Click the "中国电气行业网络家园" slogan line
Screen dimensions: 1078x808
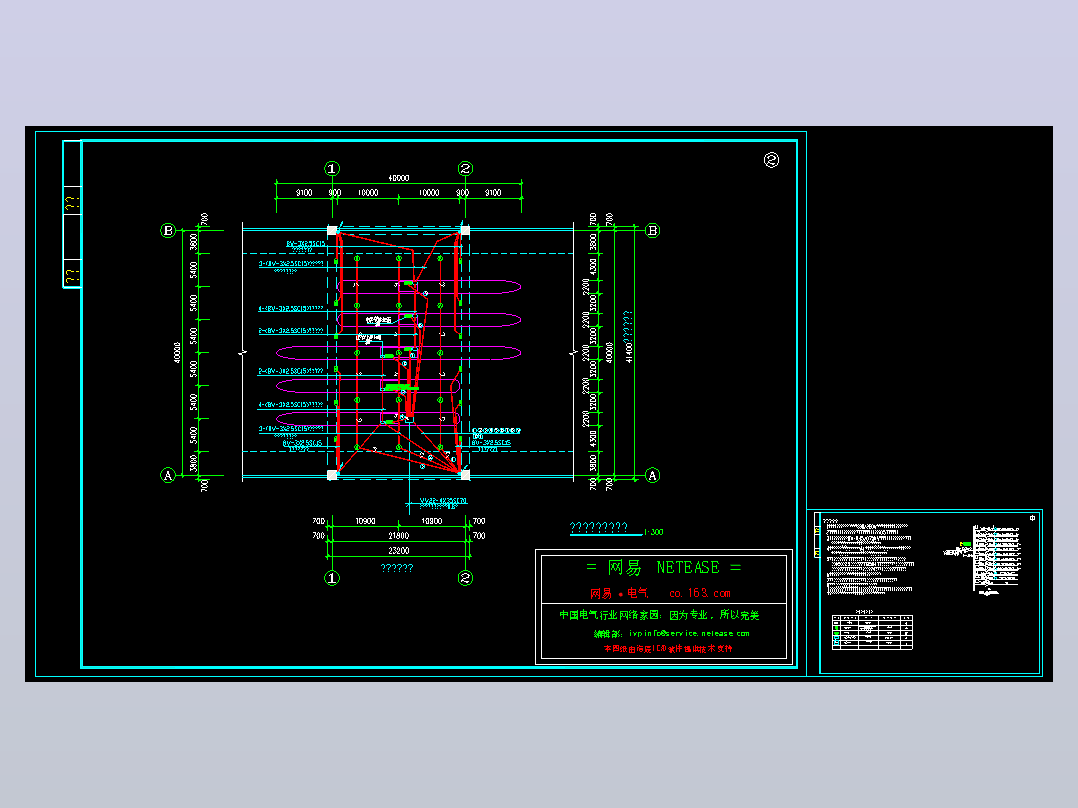(x=659, y=615)
